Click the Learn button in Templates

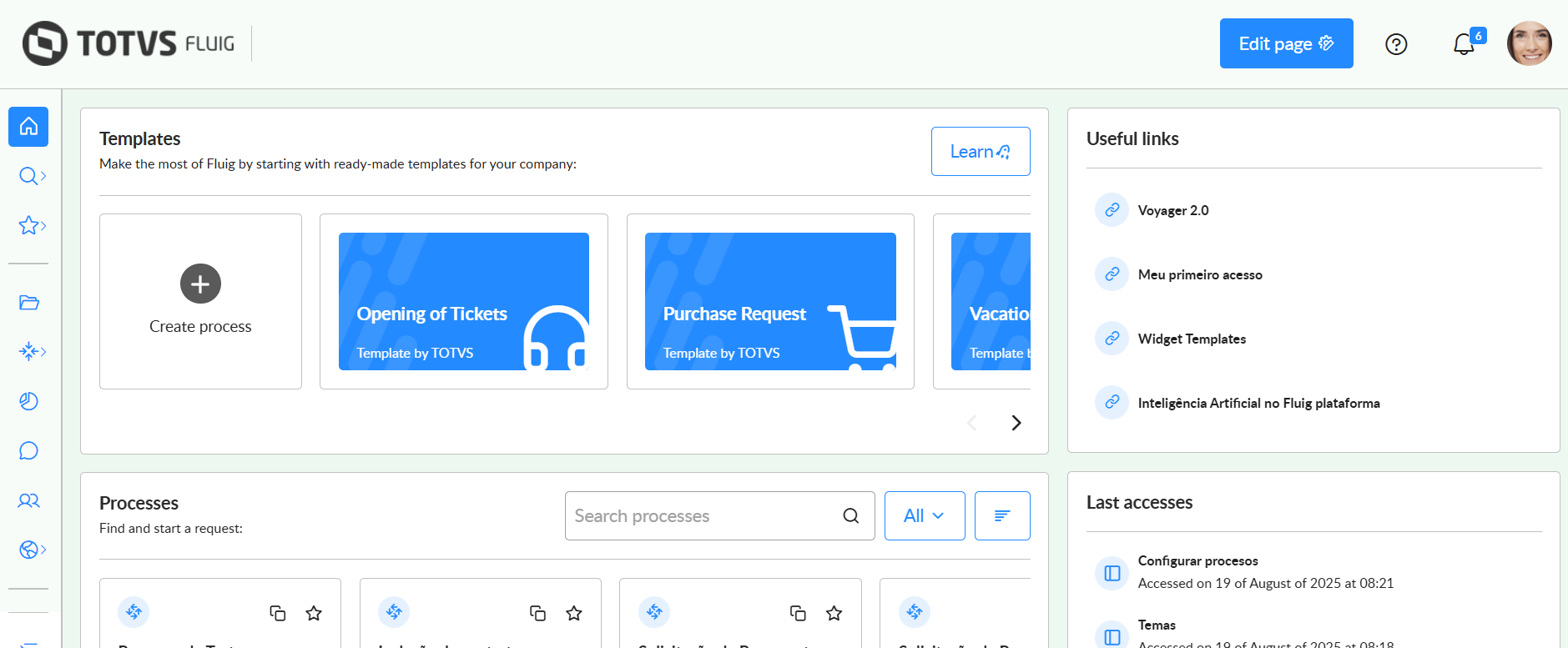pyautogui.click(x=981, y=151)
